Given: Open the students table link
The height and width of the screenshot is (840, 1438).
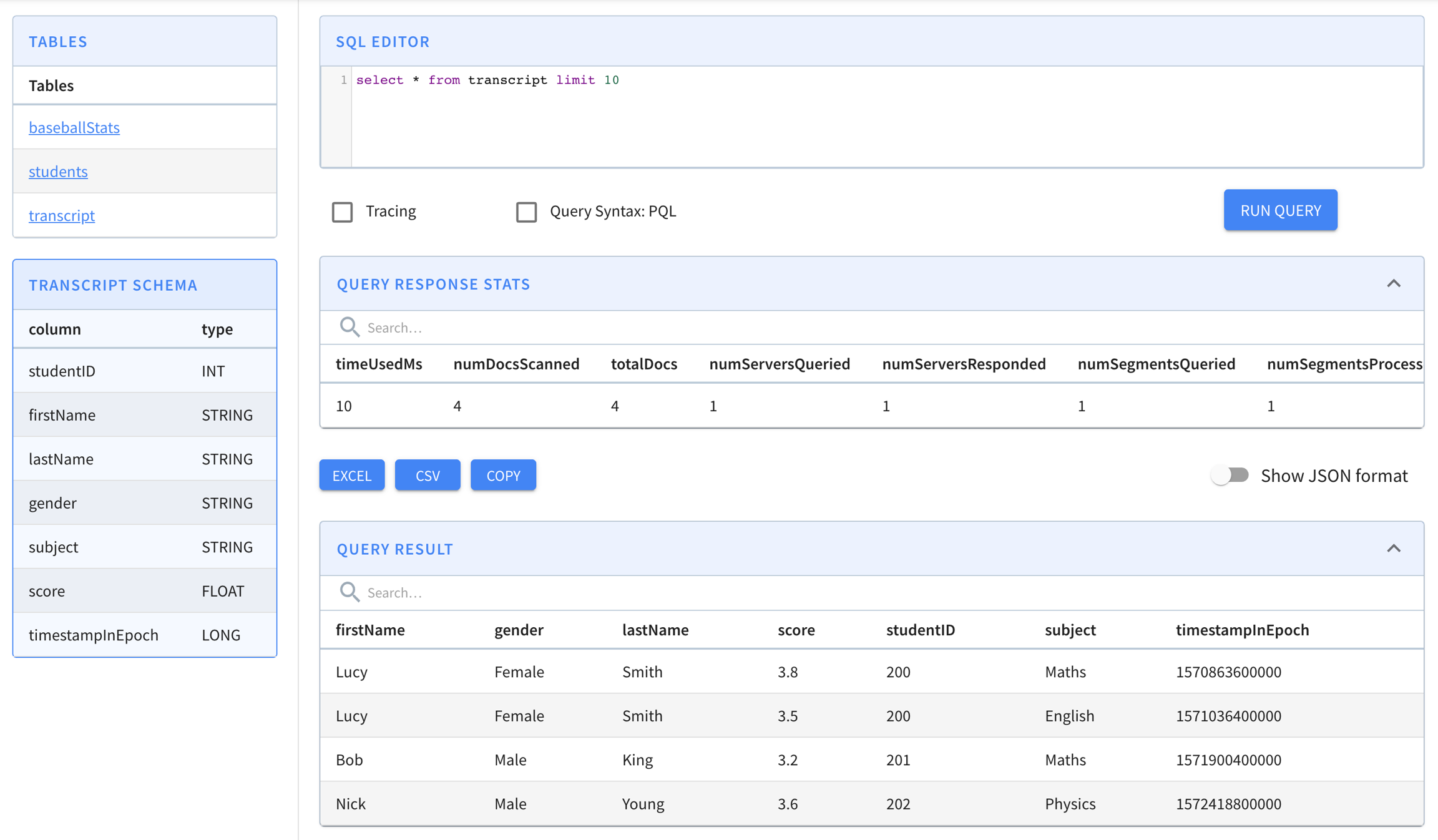Looking at the screenshot, I should 58,171.
